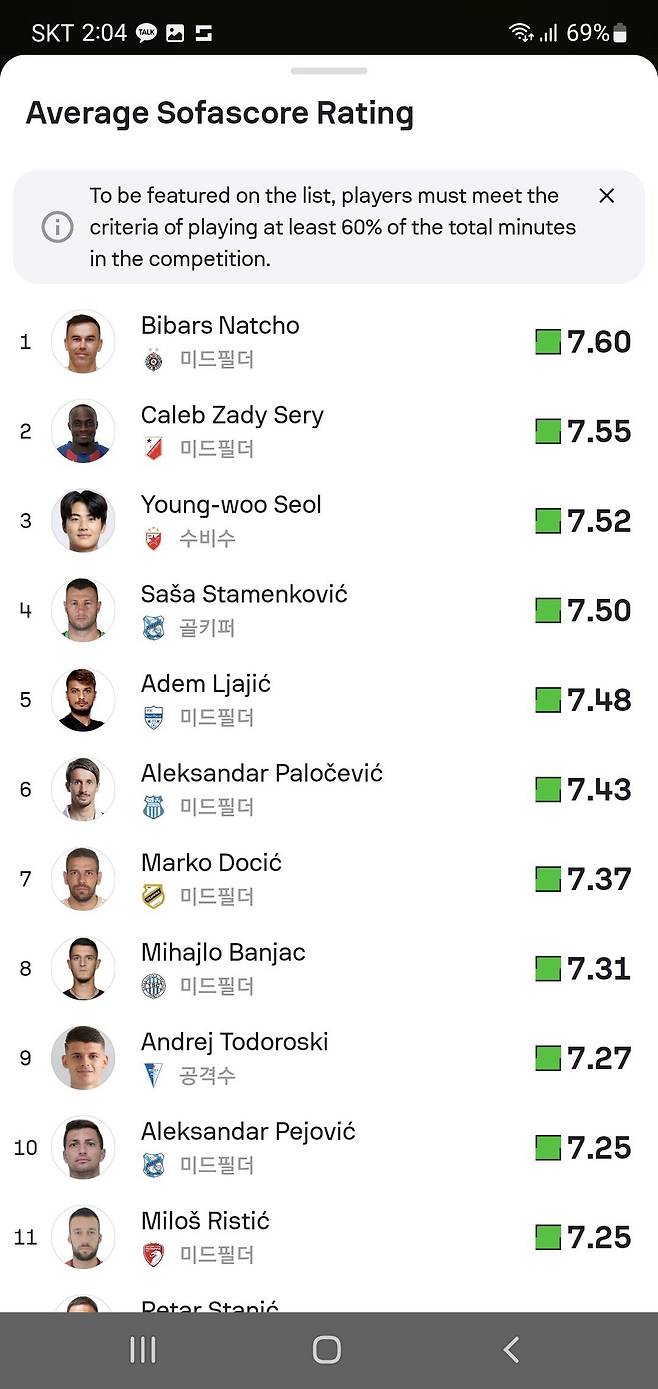Screen dimensions: 658x1389
Task: Open the partially visible Petar Stanić row
Action: pos(210,1303)
